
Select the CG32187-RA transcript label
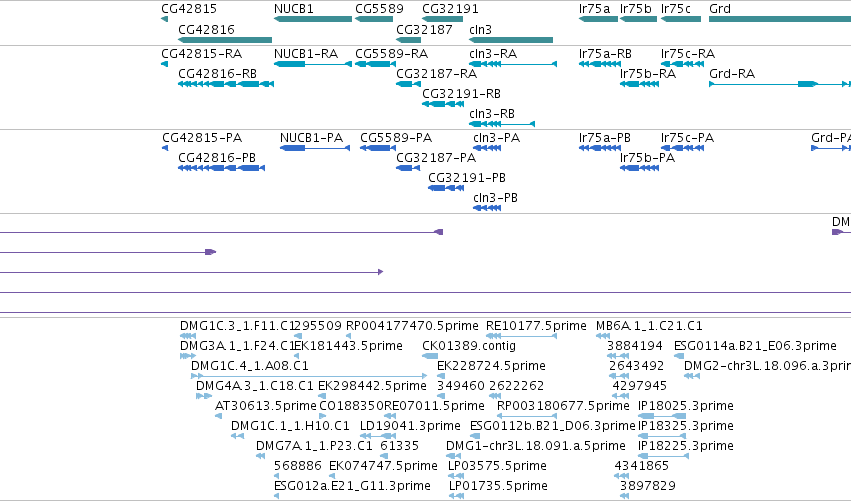coord(436,73)
